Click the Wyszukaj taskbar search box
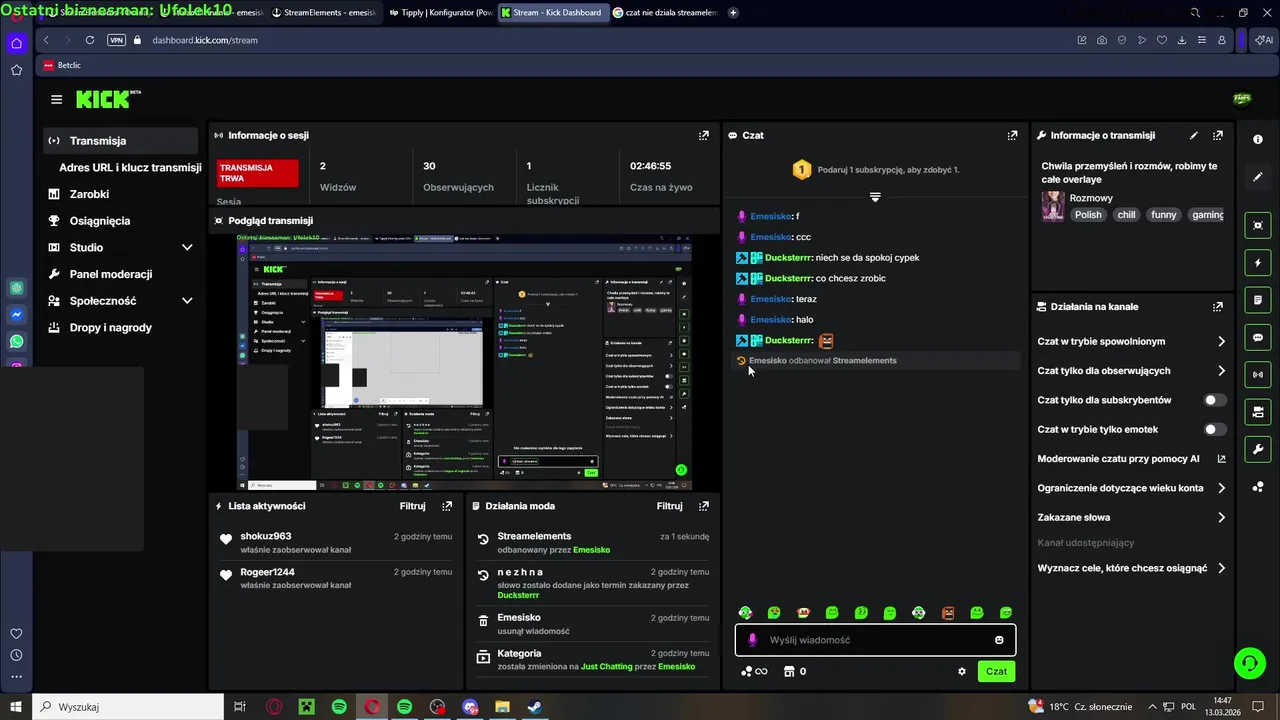The height and width of the screenshot is (720, 1280). pyautogui.click(x=128, y=707)
